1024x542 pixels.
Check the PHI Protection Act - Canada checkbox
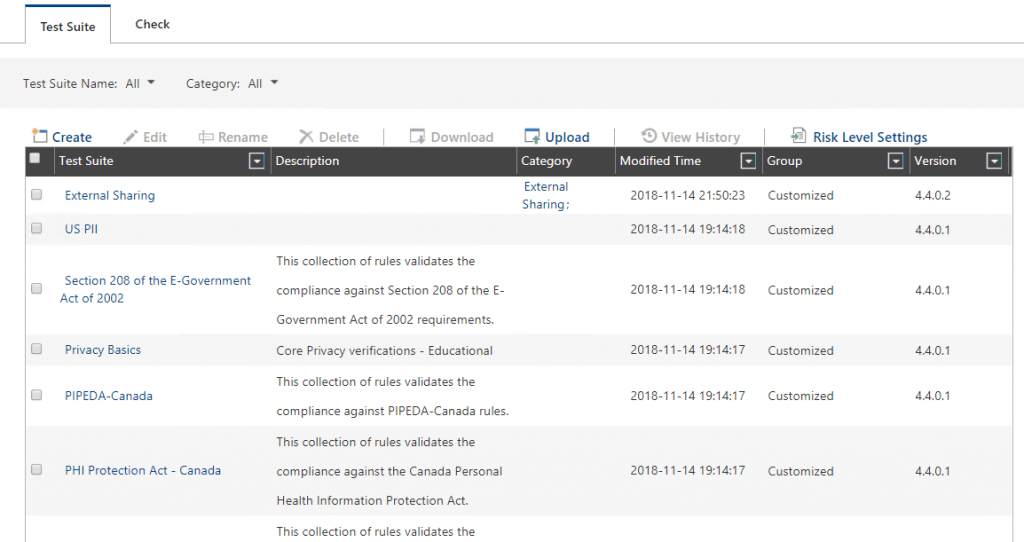[x=37, y=470]
